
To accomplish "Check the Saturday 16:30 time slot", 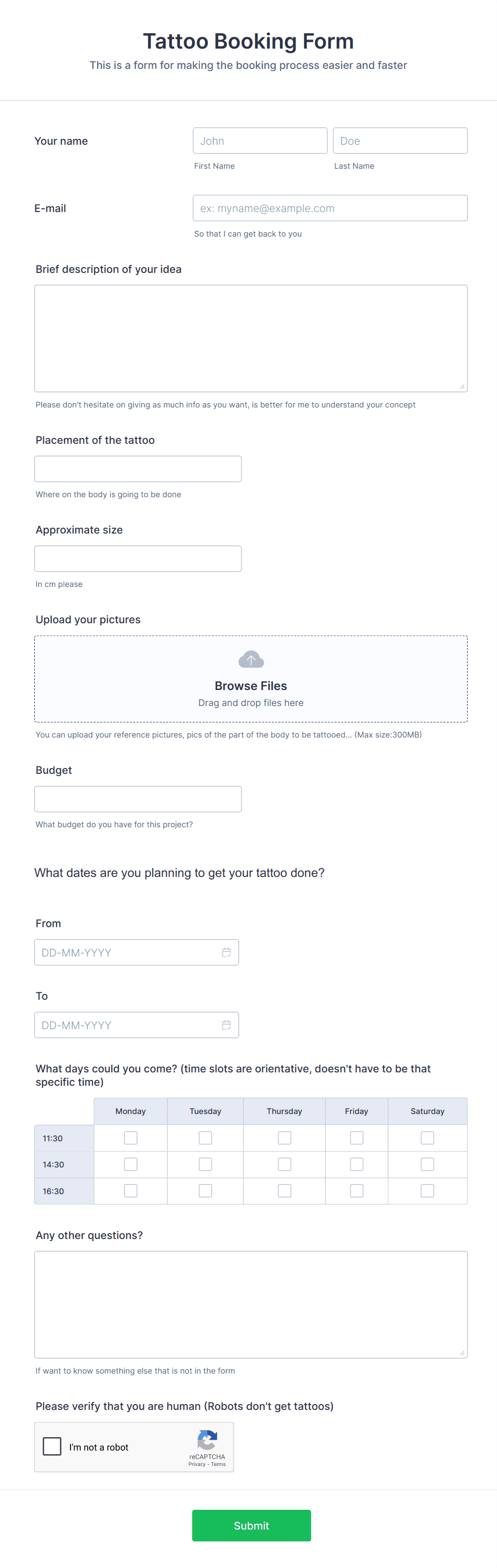I will click(428, 1190).
